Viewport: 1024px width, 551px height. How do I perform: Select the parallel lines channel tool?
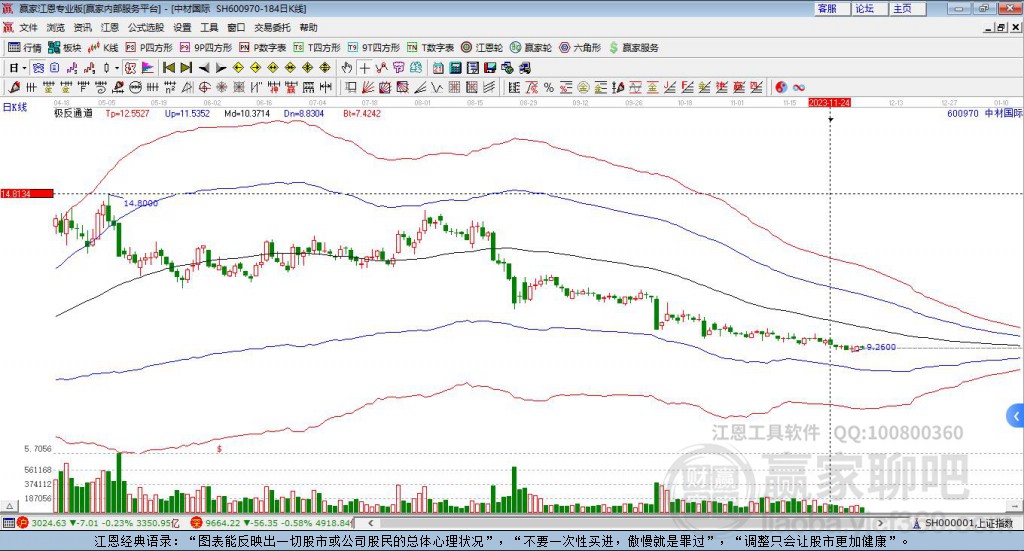[x=488, y=87]
